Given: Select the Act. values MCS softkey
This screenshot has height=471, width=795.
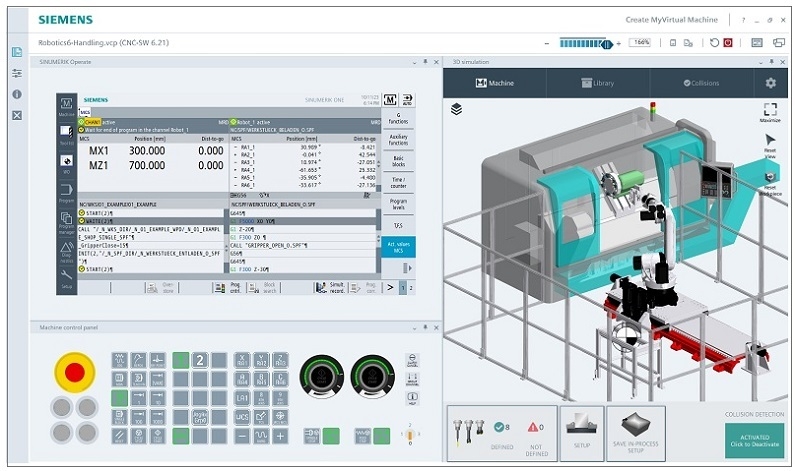Looking at the screenshot, I should 399,247.
